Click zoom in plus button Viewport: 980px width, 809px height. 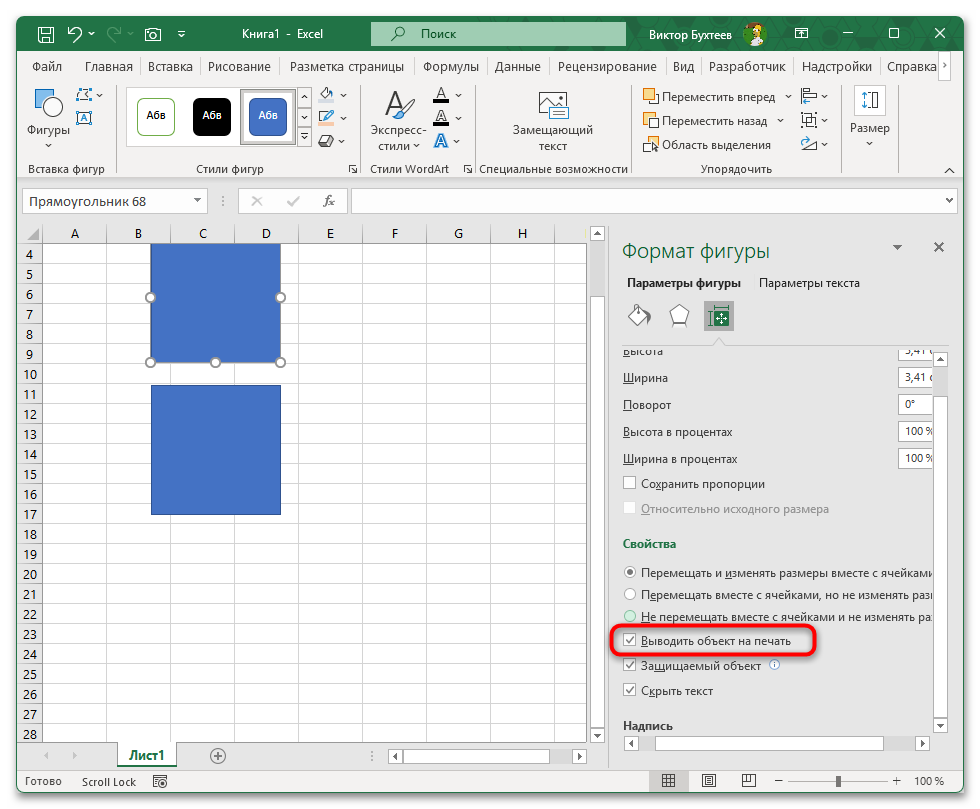[x=896, y=781]
